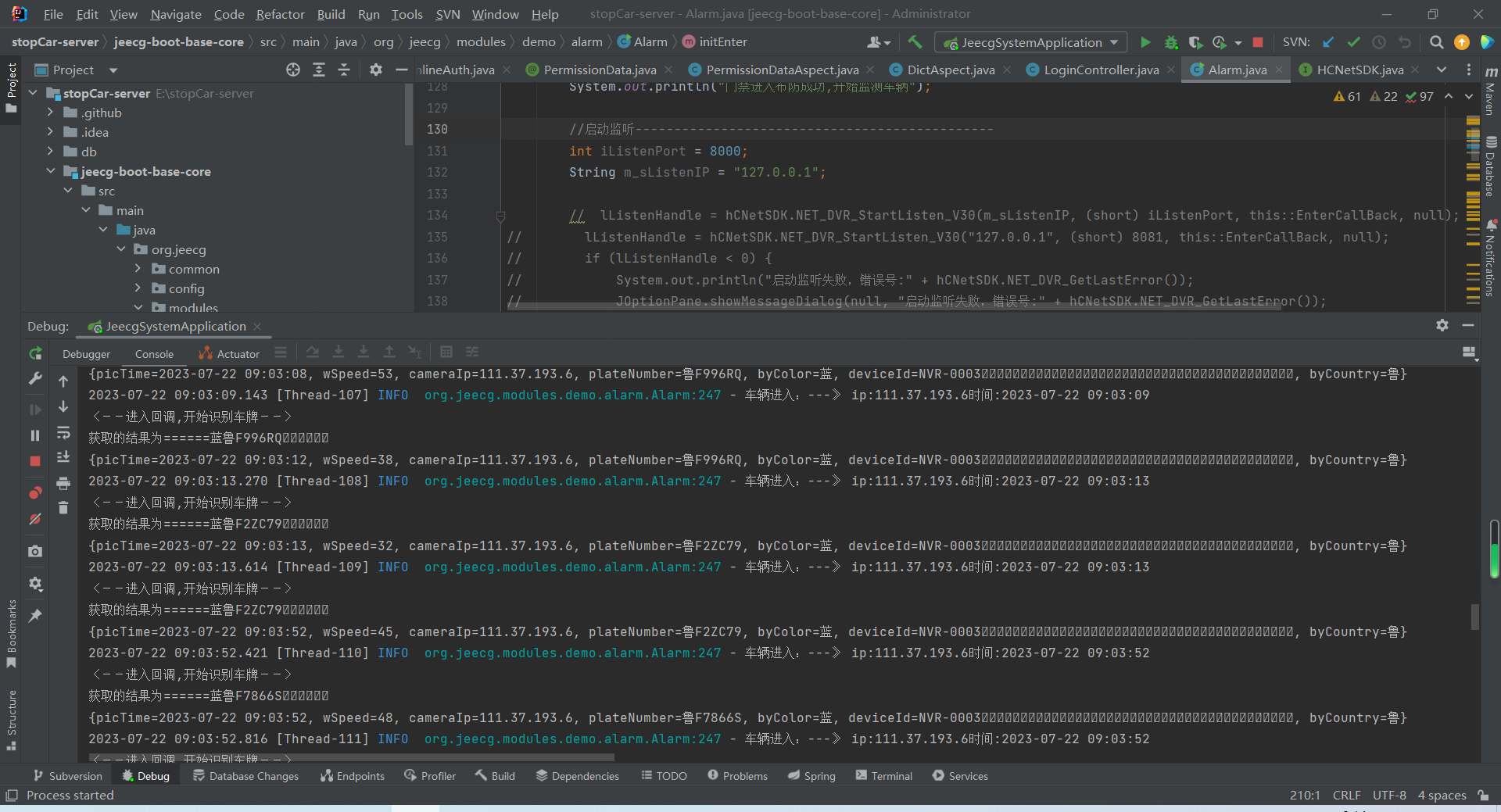Viewport: 1501px width, 812px height.
Task: Mute breakpoints in Debug sidebar
Action: pos(35,519)
